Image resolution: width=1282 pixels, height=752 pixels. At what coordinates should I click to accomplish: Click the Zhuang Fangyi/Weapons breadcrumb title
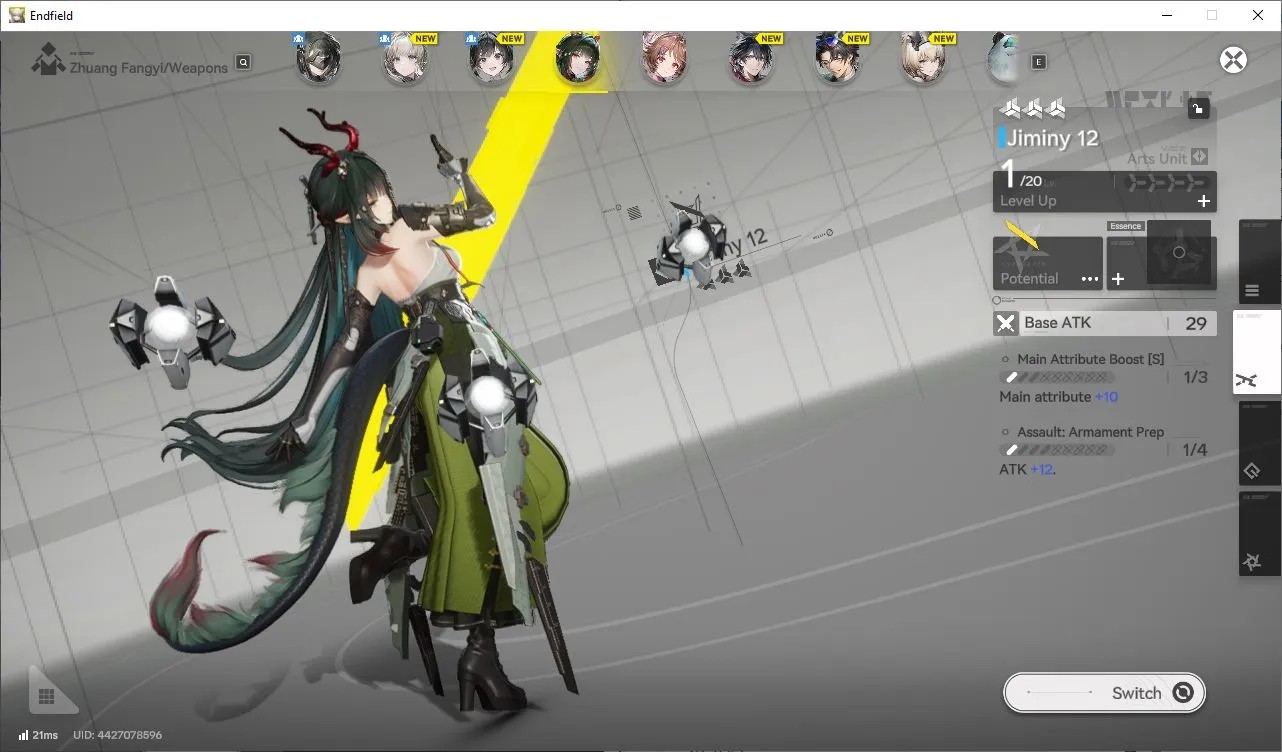pyautogui.click(x=149, y=68)
